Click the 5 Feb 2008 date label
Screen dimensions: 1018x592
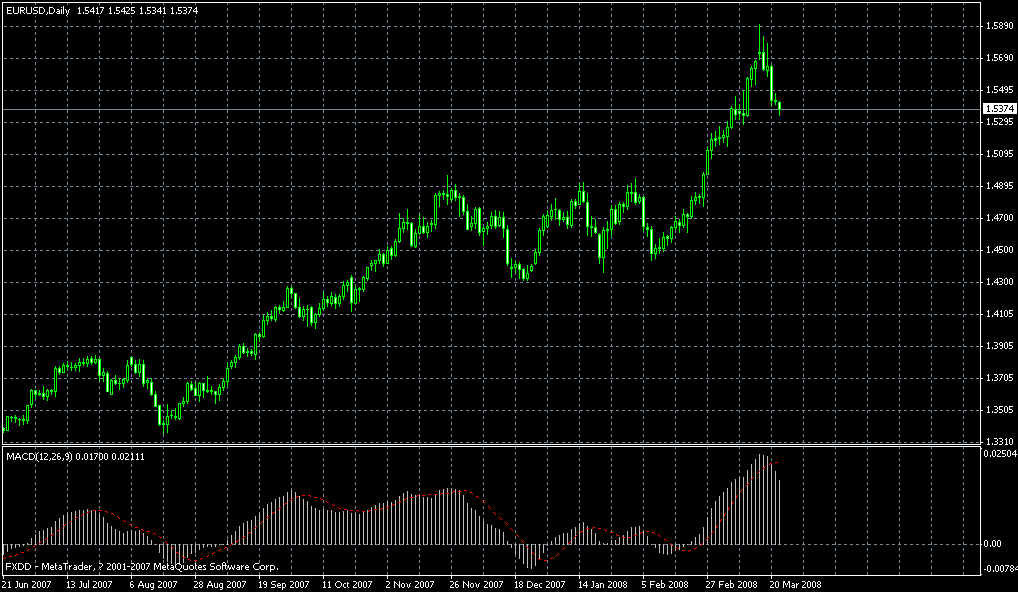coord(664,583)
